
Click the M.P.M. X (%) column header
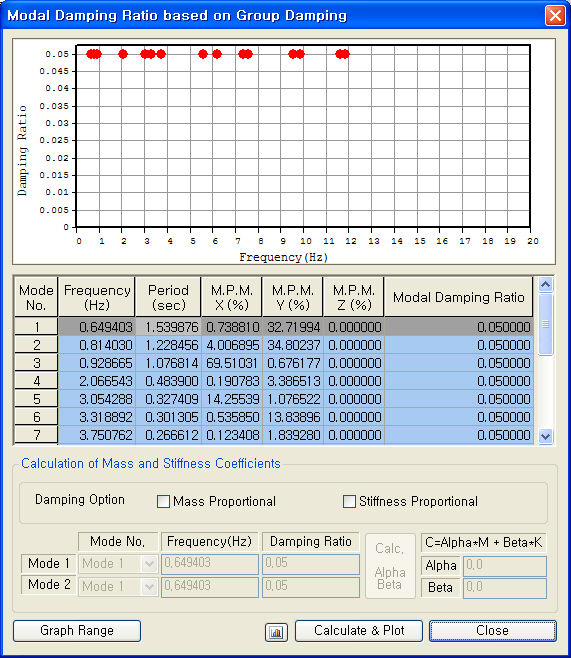coord(232,297)
